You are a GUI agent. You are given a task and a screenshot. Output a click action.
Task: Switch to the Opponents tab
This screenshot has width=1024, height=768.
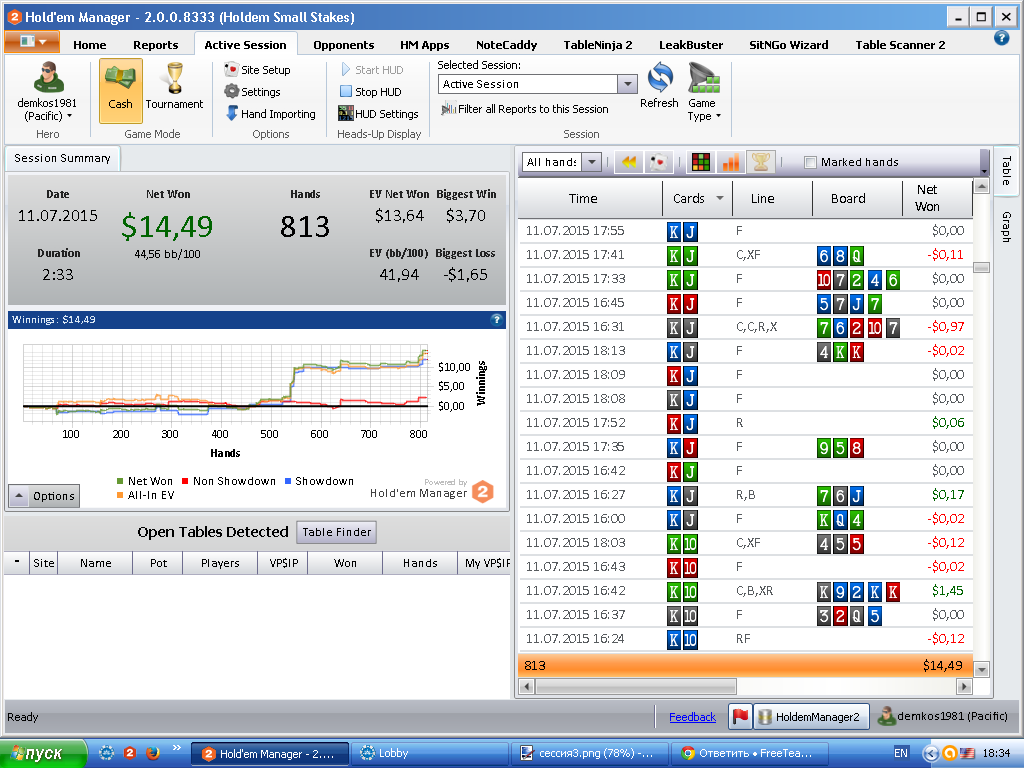tap(344, 44)
